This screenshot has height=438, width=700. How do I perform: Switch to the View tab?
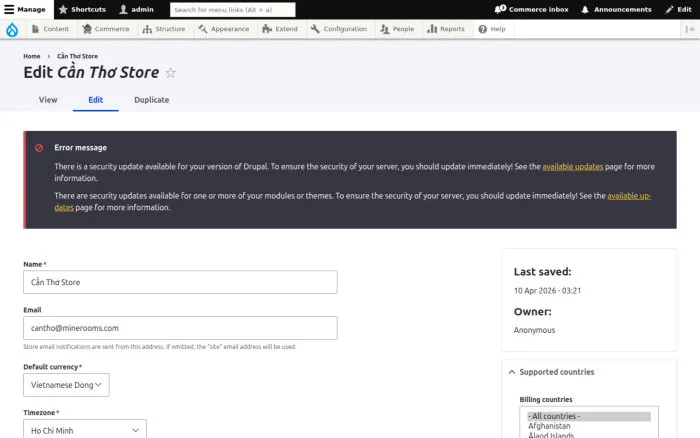(x=48, y=100)
